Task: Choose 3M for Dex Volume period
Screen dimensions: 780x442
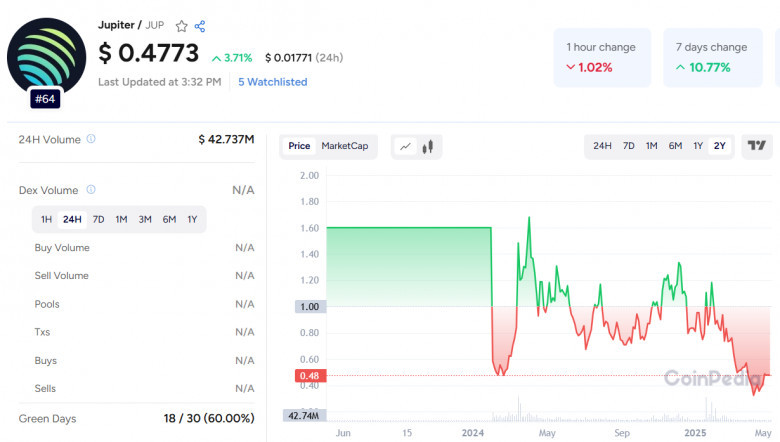Action: tap(145, 219)
